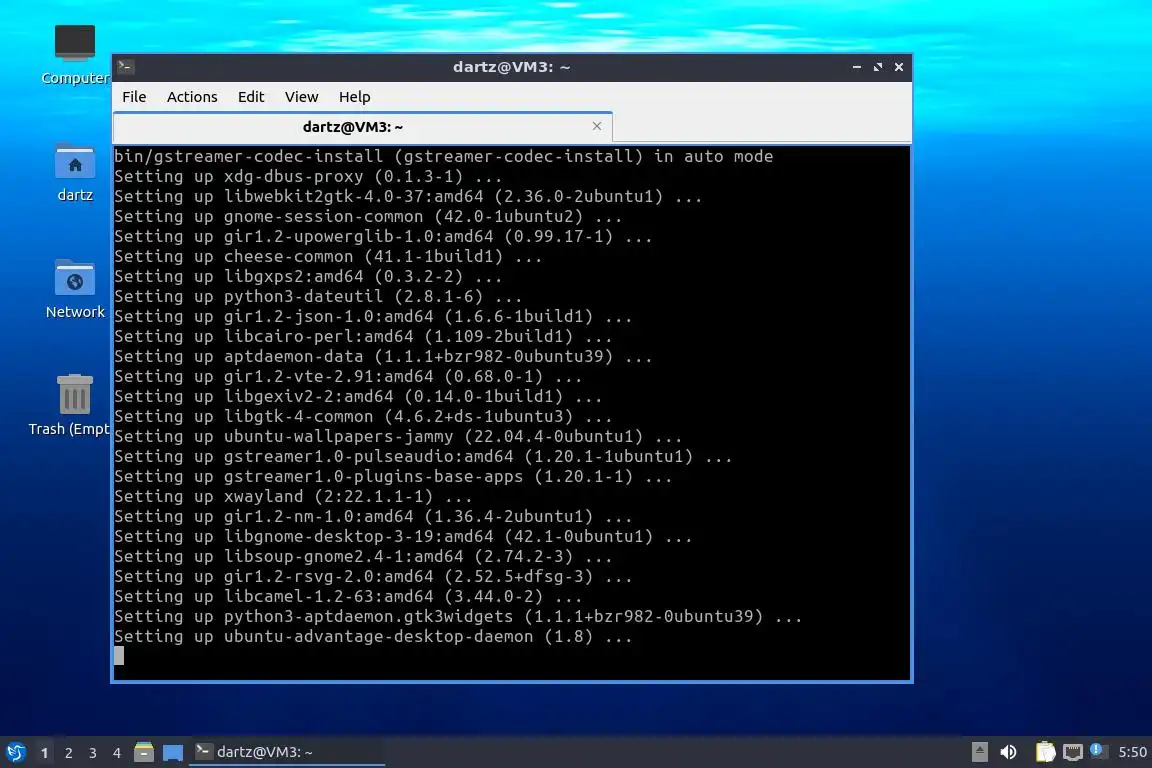
Task: Open the clipboard manager tray icon
Action: [1045, 752]
